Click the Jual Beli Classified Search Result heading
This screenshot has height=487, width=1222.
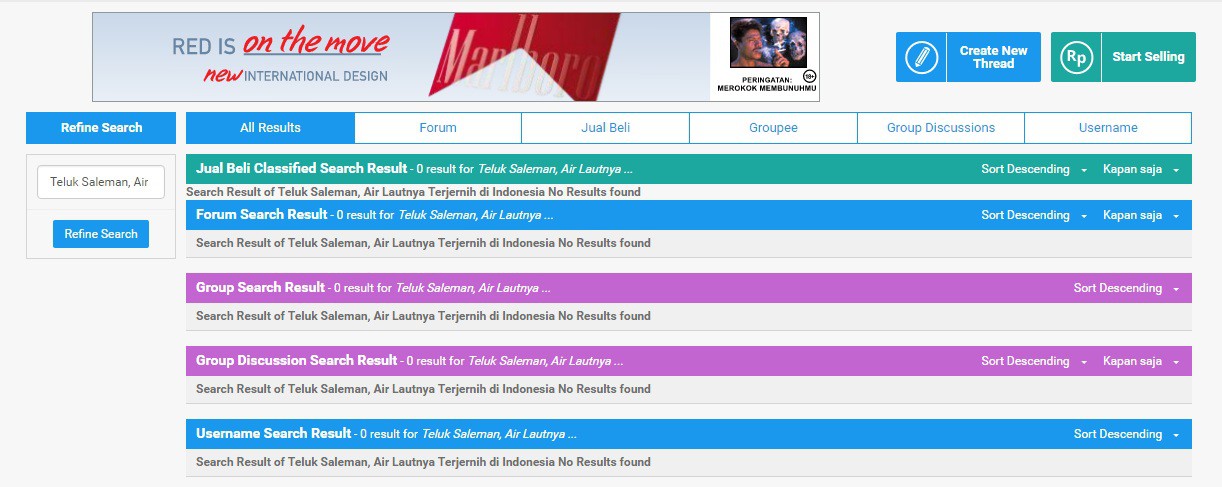point(302,168)
